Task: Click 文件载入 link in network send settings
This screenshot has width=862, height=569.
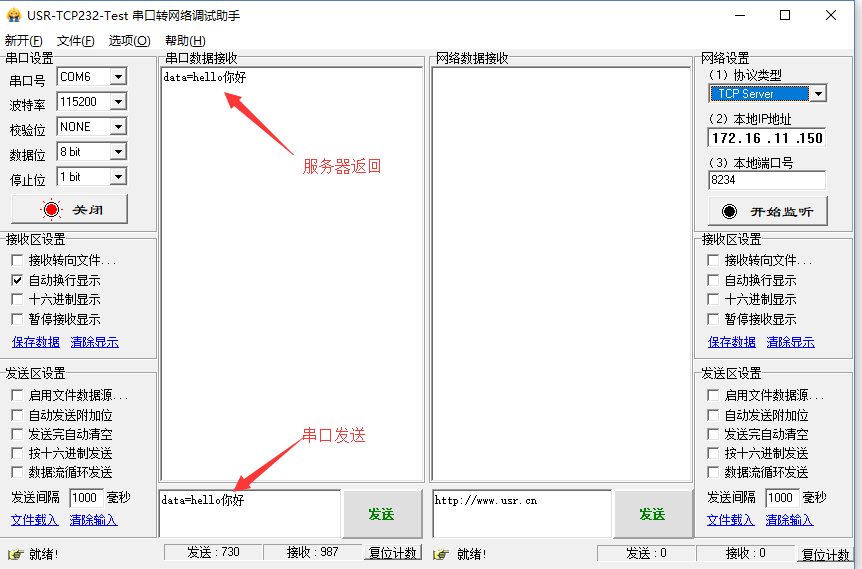Action: [730, 520]
